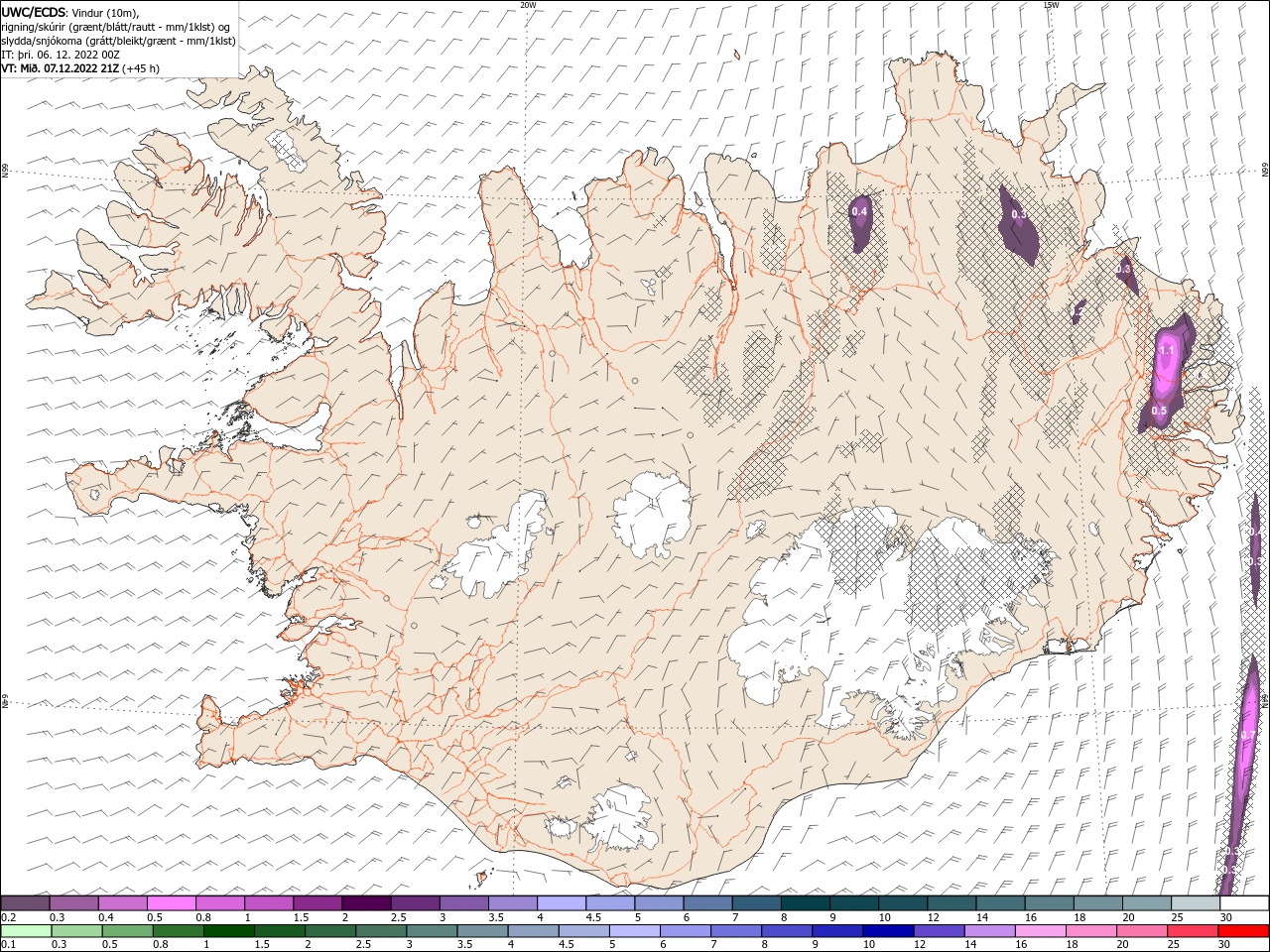Click the deep blue 10 swatch in lower legend
This screenshot has width=1270, height=952.
(x=888, y=931)
